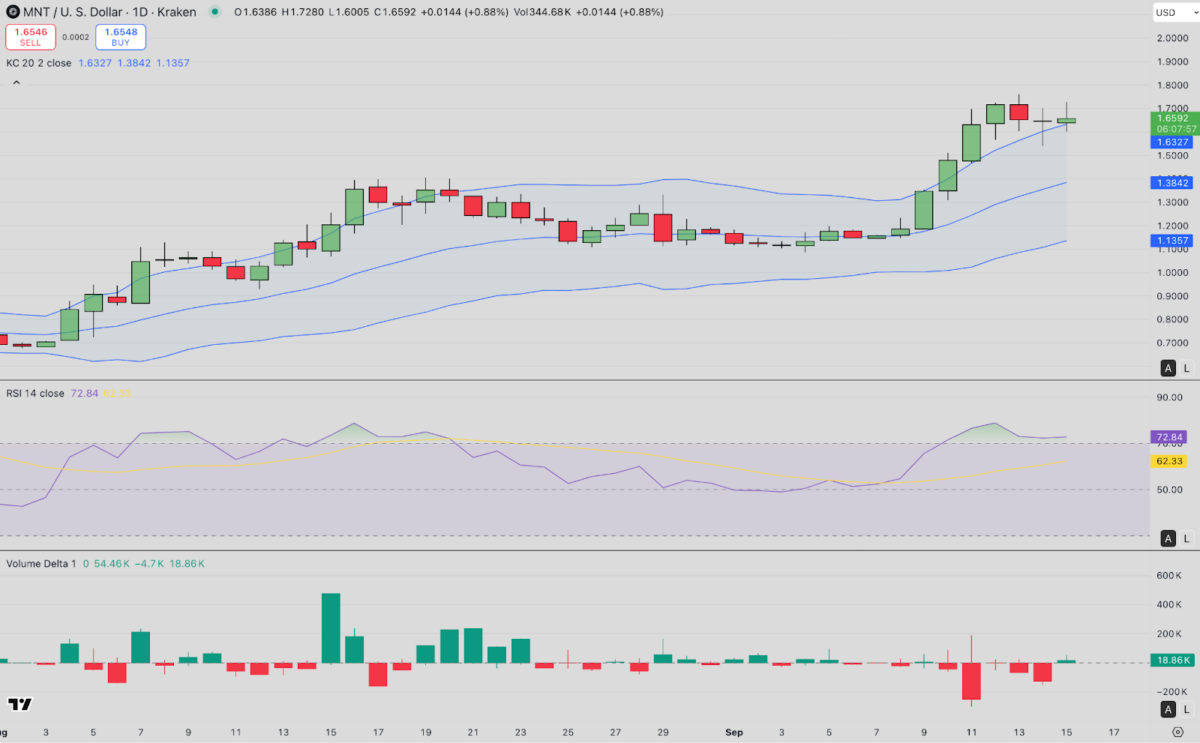Screen dimensions: 1200x743
Task: Toggle logarithmic scale L on the price axis
Action: coord(1187,368)
